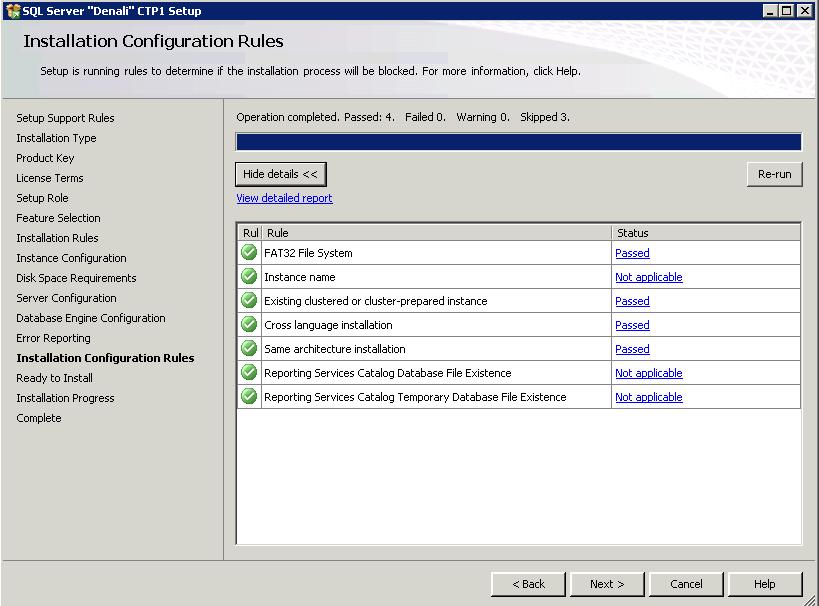The width and height of the screenshot is (819, 606).
Task: Click icon for Reporting Services Catalog Database File Existence
Action: (x=249, y=373)
